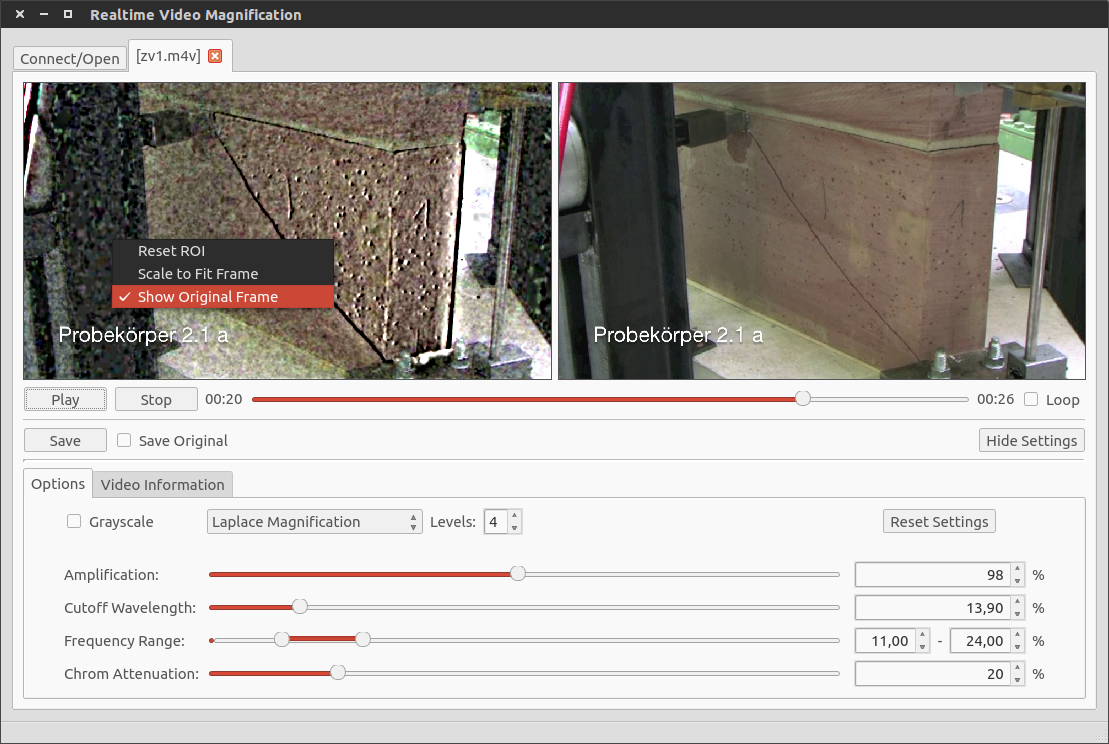
Task: Close the zv1.m4v tab
Action: tap(215, 57)
